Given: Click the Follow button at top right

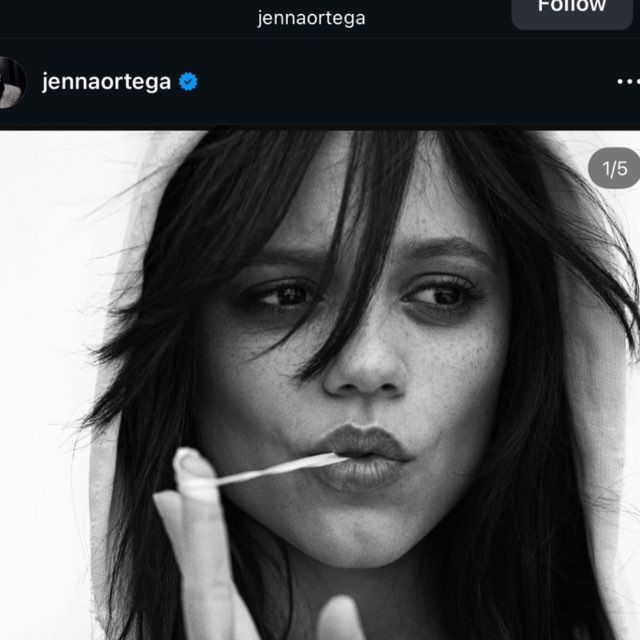Looking at the screenshot, I should click(572, 10).
